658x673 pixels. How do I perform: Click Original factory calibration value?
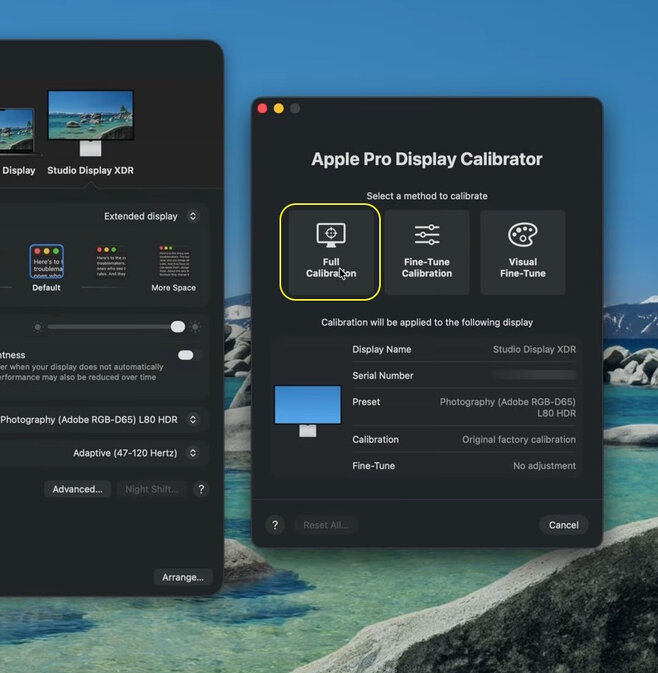click(x=519, y=440)
